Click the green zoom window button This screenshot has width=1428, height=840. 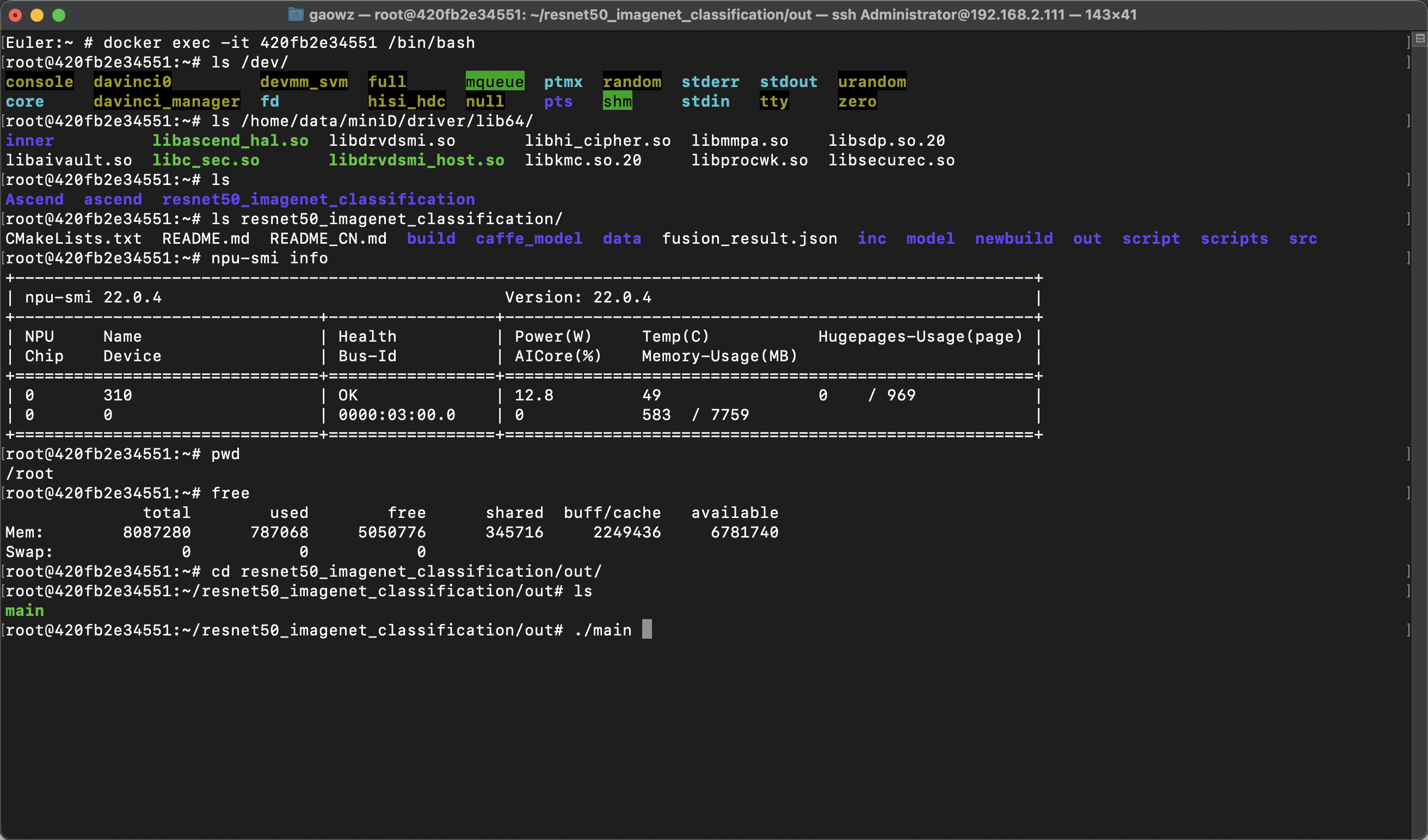59,15
